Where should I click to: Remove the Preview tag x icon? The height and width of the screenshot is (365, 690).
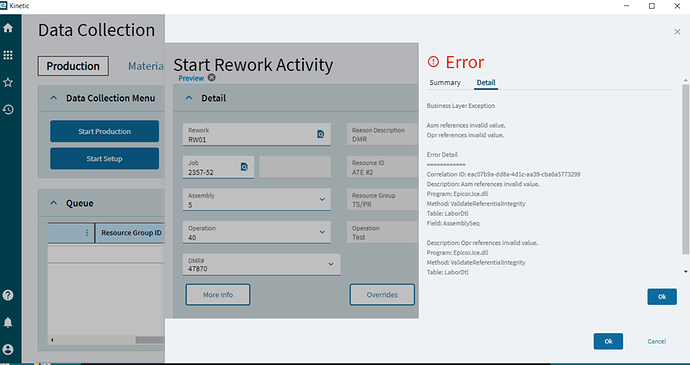click(212, 78)
